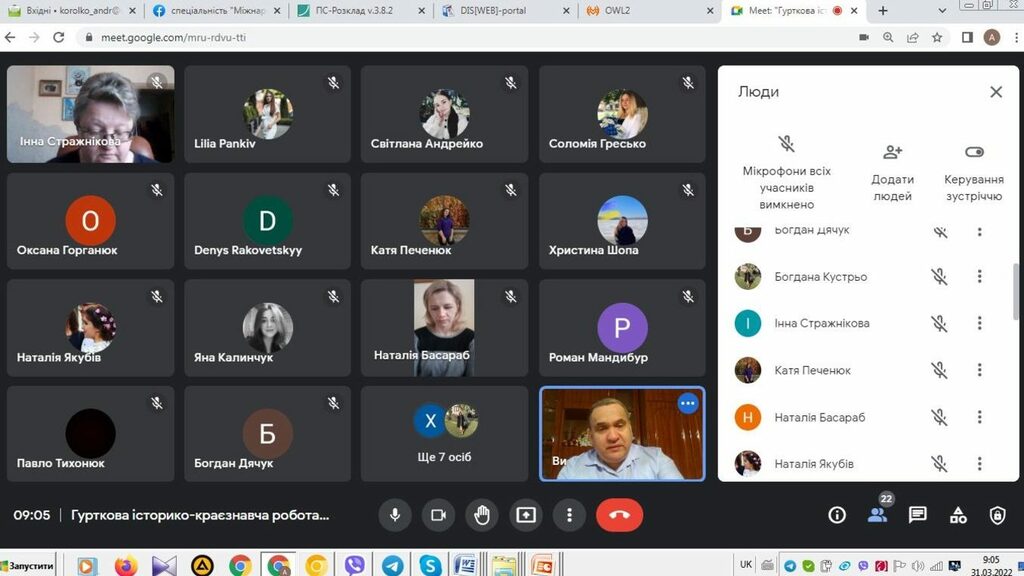Open meeting details info icon
The height and width of the screenshot is (576, 1024).
coord(837,515)
